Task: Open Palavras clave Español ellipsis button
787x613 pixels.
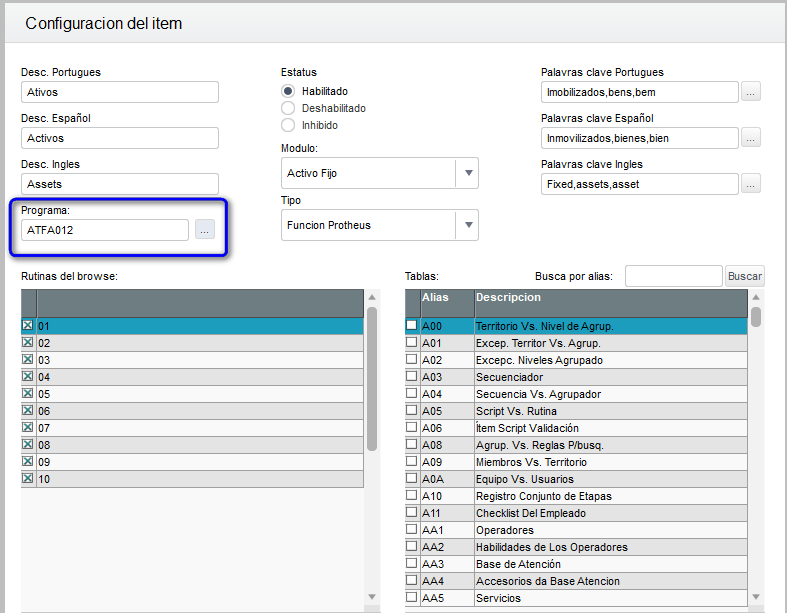Action: (x=750, y=138)
